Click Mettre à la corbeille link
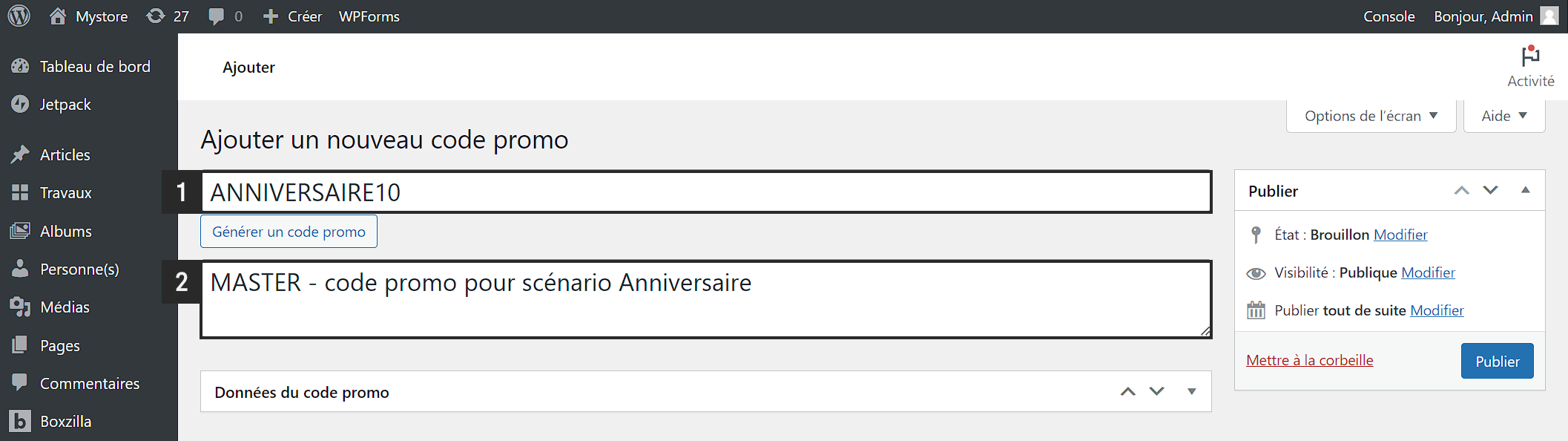 pos(1309,360)
